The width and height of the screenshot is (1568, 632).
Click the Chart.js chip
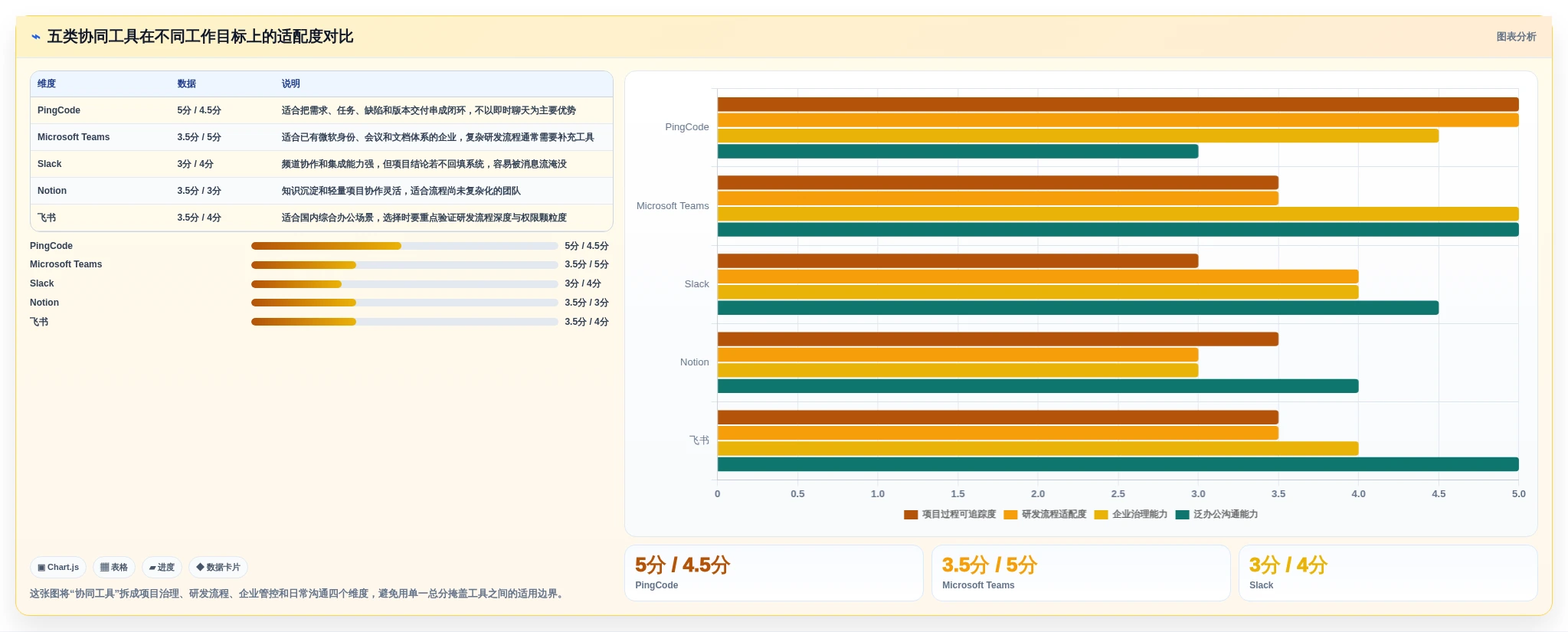tap(58, 568)
